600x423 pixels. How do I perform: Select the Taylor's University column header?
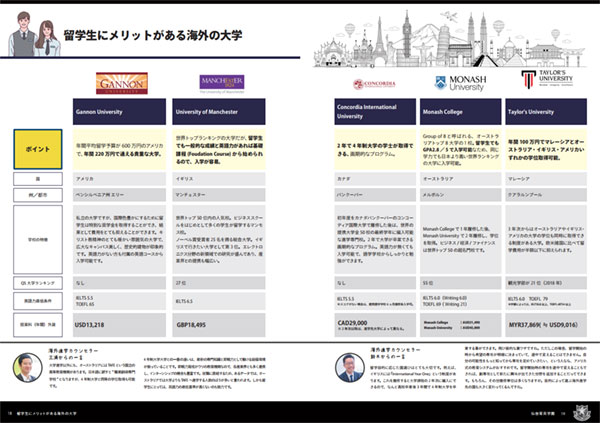(546, 112)
